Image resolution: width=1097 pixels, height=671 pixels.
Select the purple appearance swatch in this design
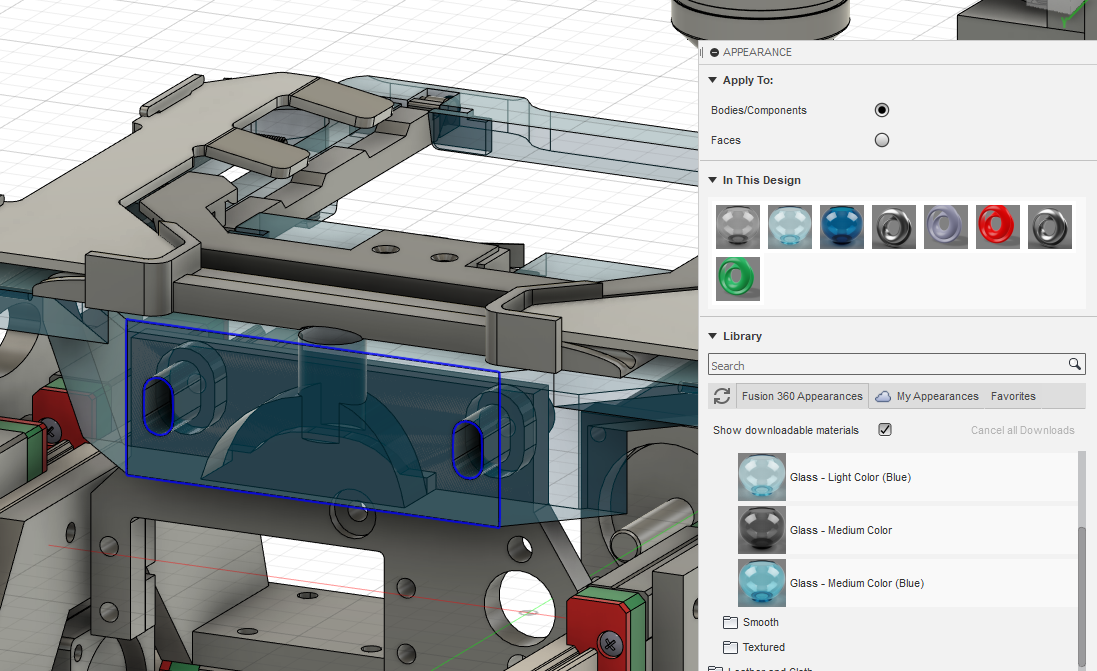coord(945,226)
